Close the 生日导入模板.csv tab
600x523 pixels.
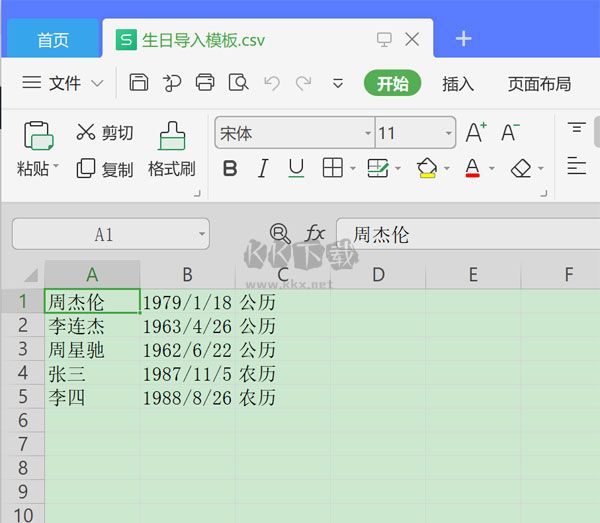point(412,39)
